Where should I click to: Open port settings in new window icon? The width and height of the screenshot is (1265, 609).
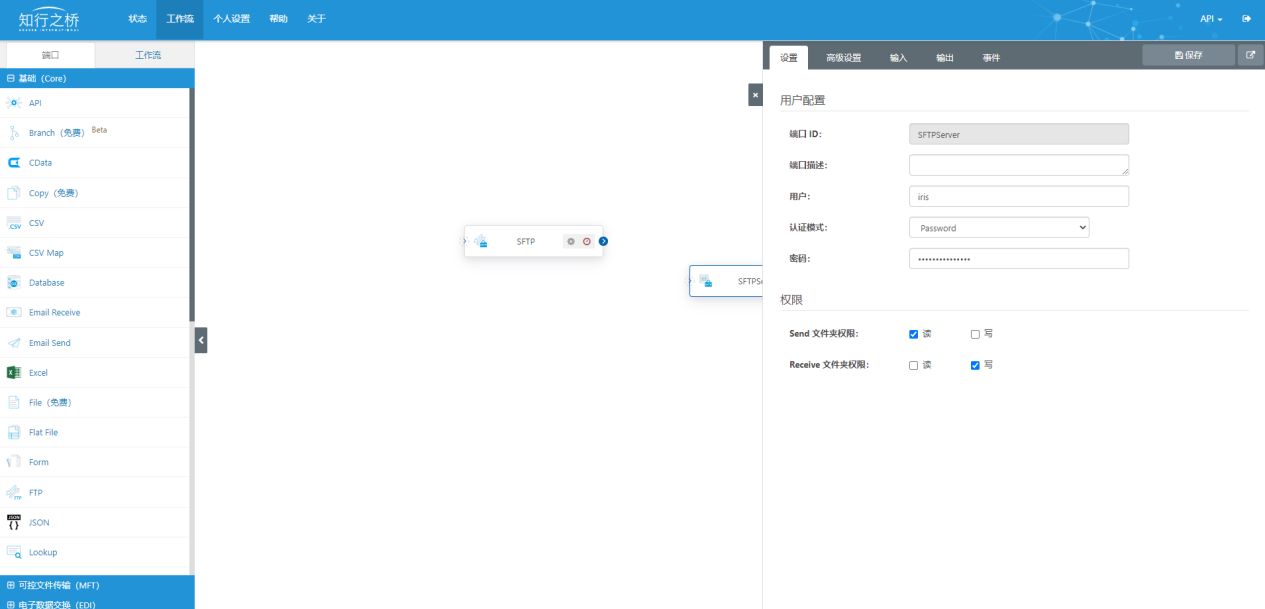point(1251,56)
